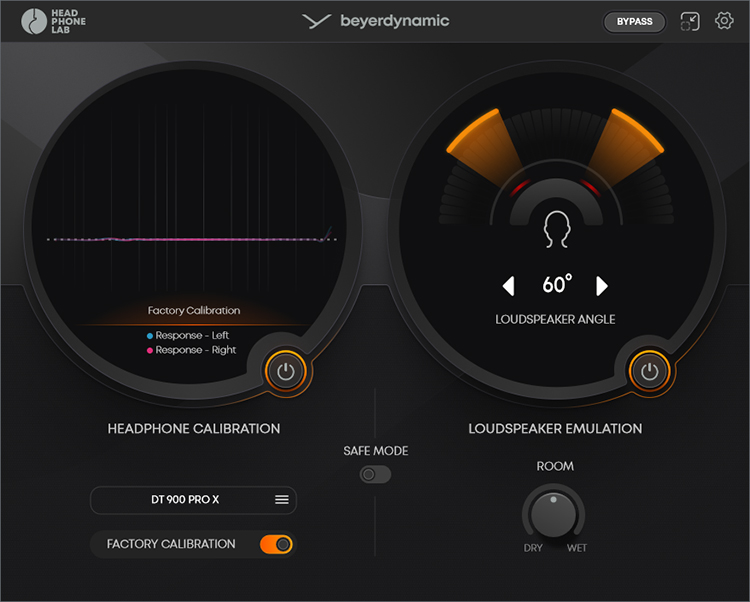Click the resize window icon

(690, 21)
